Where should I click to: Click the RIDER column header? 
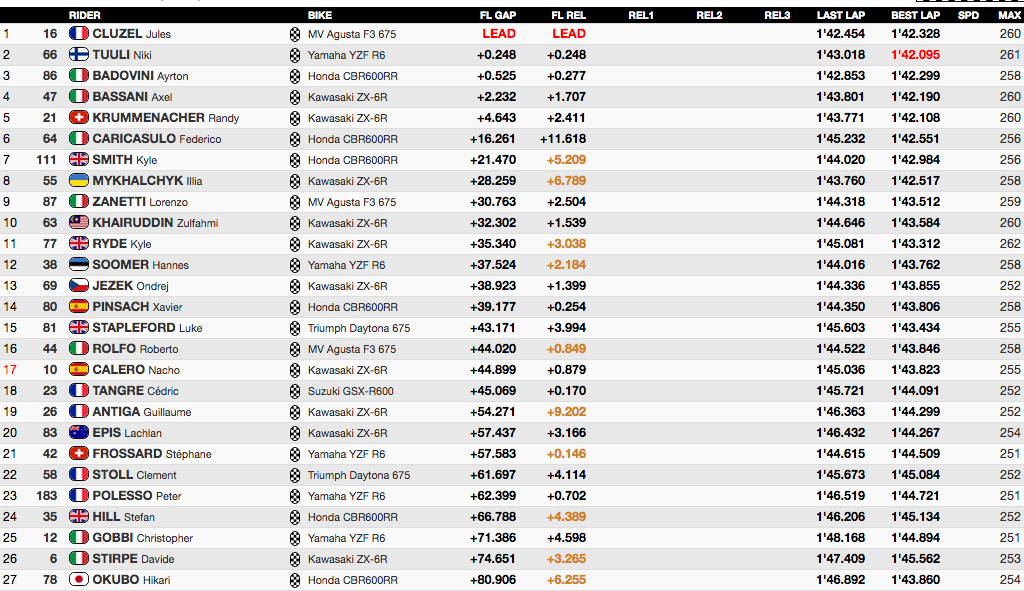tap(85, 14)
